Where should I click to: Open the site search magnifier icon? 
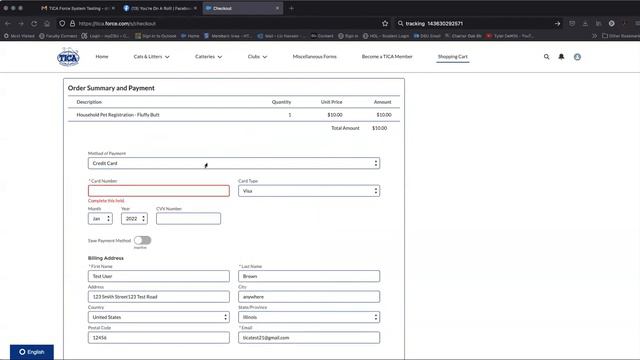click(x=546, y=57)
